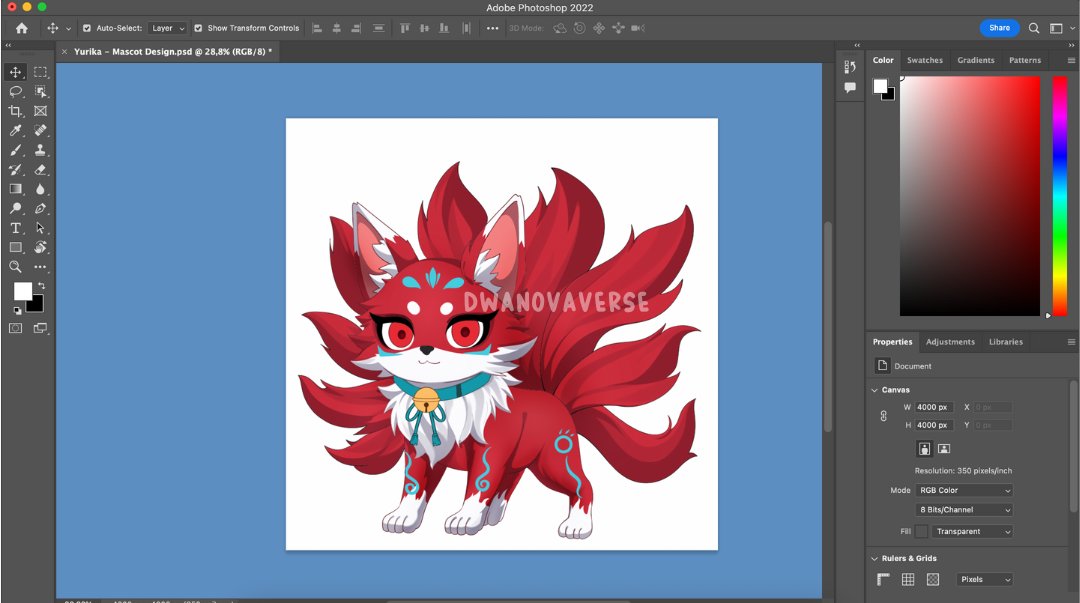Click the Share button
The height and width of the screenshot is (603, 1080).
click(x=999, y=28)
